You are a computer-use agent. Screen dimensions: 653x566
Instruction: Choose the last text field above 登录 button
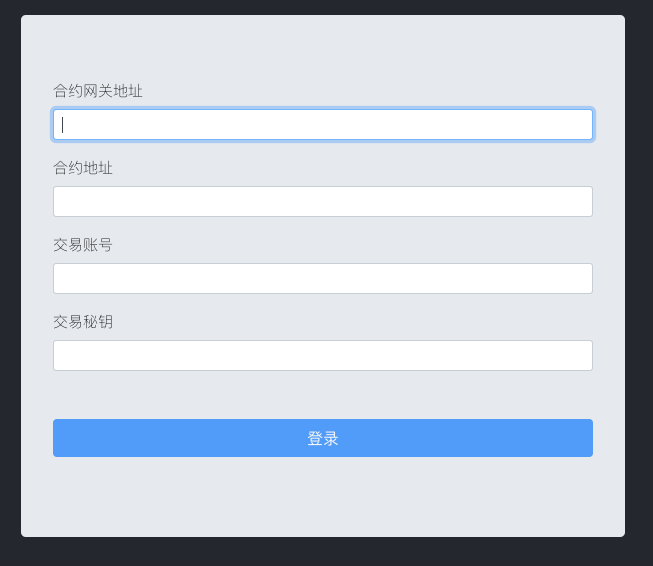(x=323, y=355)
